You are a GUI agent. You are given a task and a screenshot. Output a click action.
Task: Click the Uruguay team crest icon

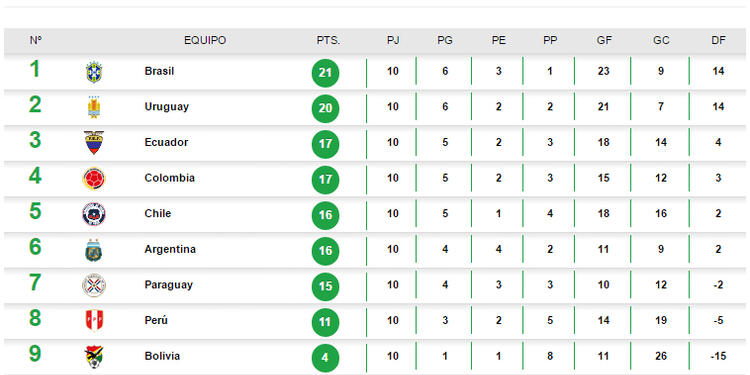[x=94, y=107]
